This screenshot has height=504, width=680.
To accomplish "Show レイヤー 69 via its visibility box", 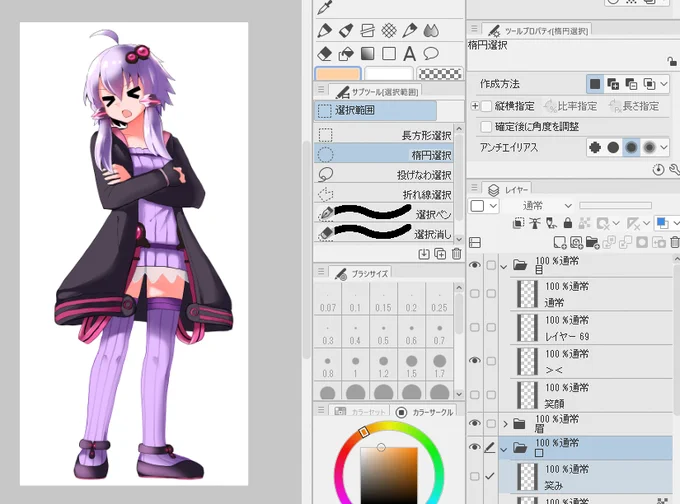I will click(x=475, y=327).
